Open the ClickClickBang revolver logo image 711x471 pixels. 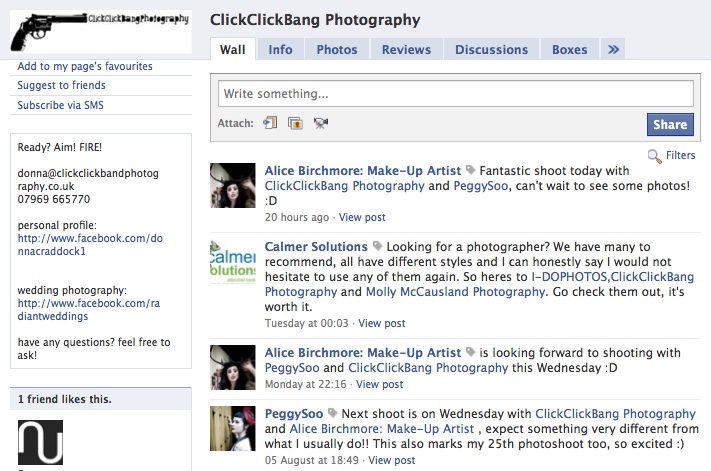pos(101,32)
